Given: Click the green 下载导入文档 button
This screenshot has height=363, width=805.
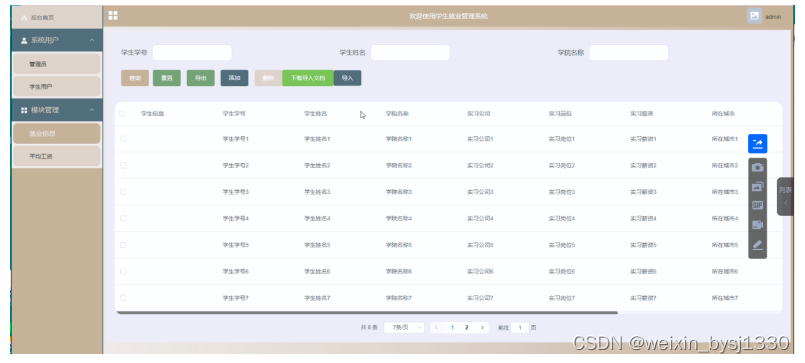Looking at the screenshot, I should [308, 78].
